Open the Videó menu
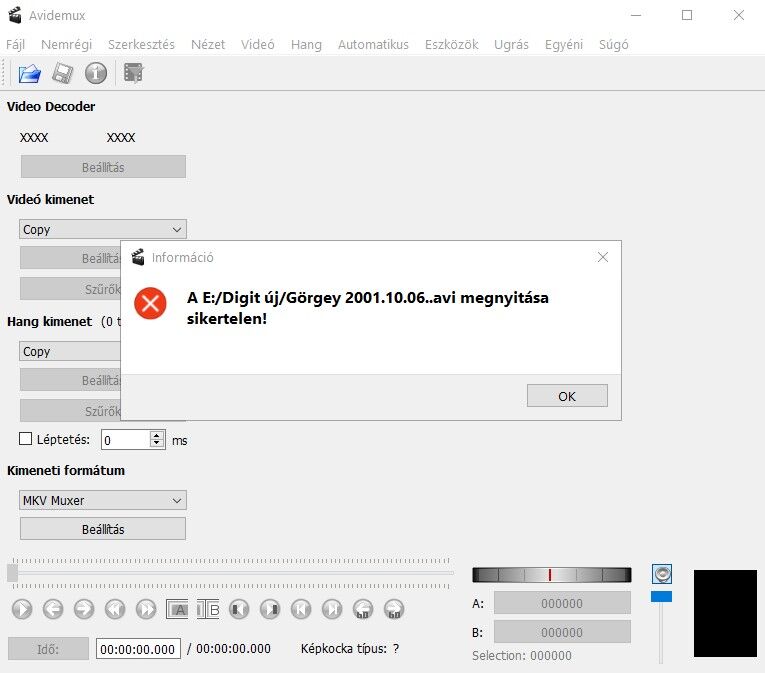Screen dimensions: 765x673 click(x=258, y=44)
